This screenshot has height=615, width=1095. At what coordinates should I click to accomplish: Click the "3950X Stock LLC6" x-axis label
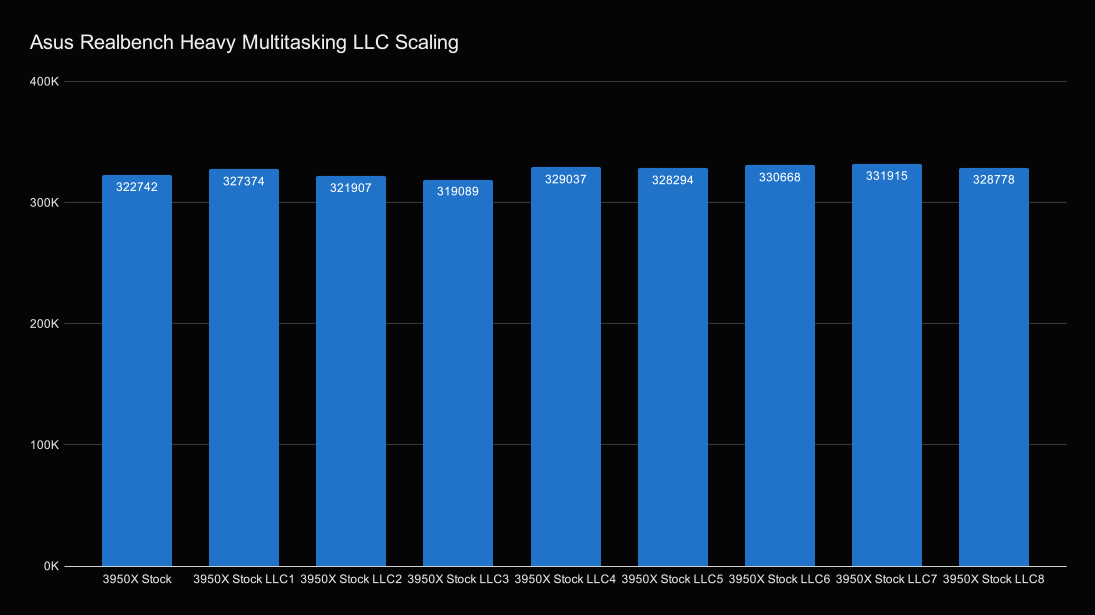(779, 579)
